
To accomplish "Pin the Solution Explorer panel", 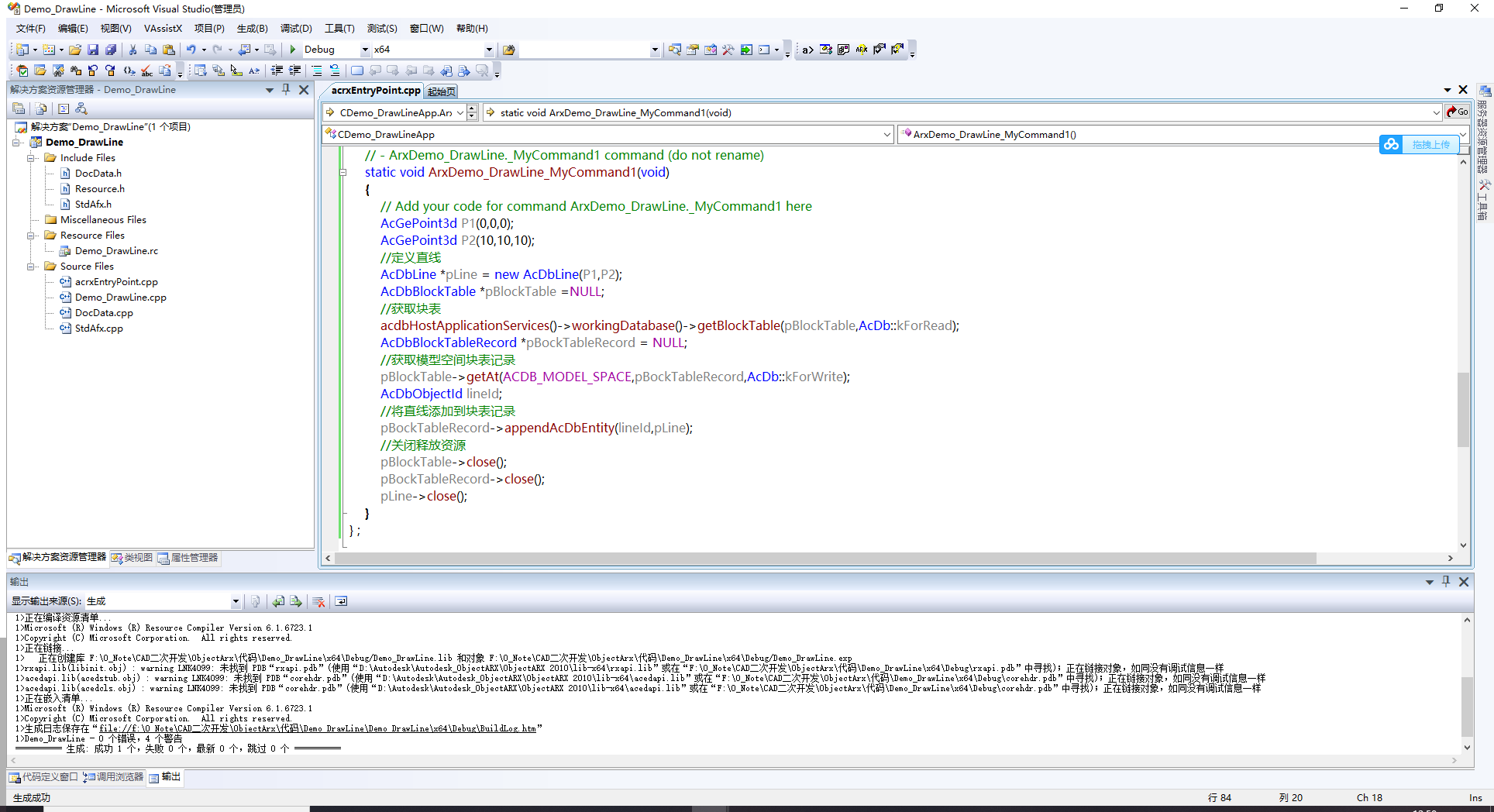I will [x=286, y=90].
